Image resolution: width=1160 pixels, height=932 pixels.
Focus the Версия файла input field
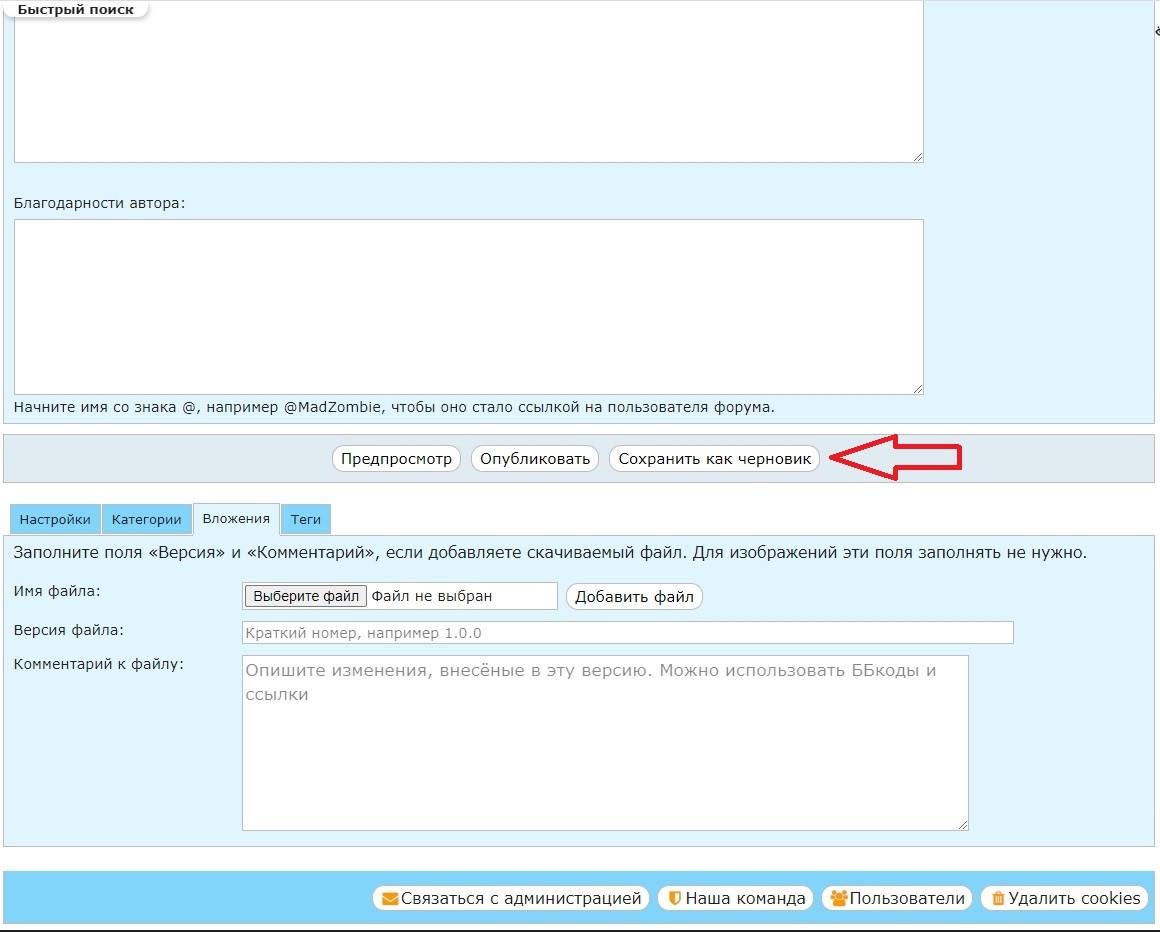click(627, 633)
